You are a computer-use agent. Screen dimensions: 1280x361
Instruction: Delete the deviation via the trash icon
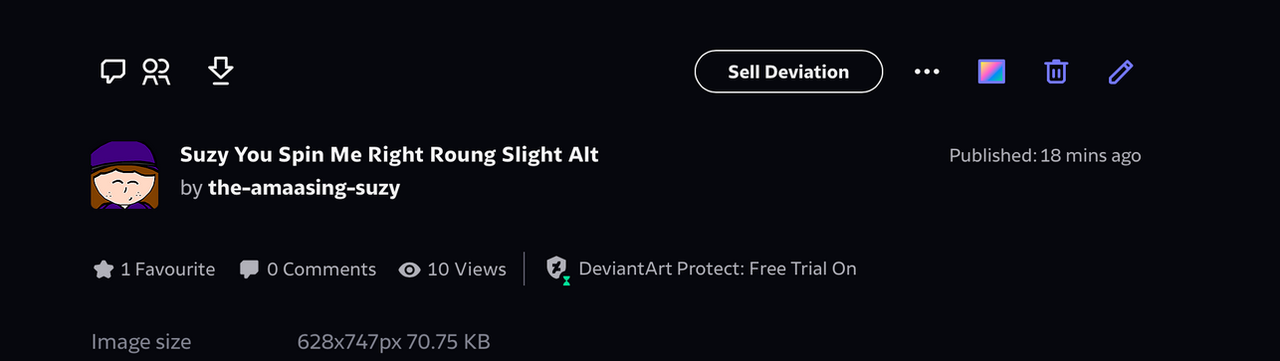[1056, 72]
